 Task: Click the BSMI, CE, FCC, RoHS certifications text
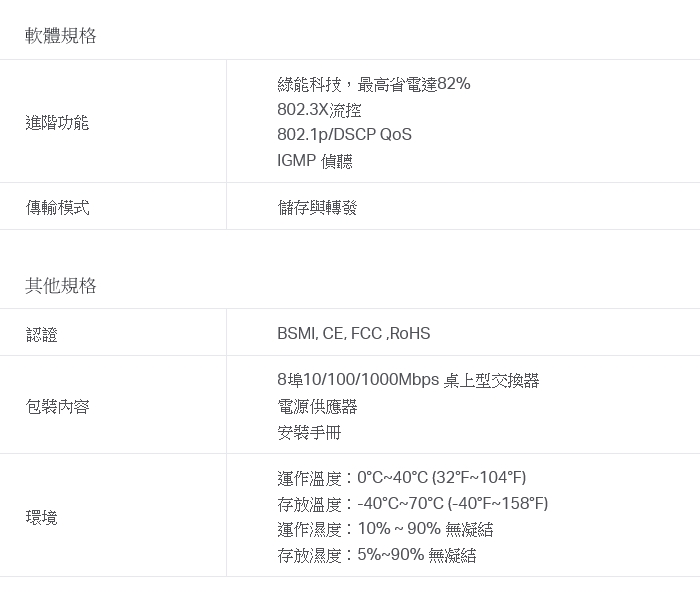coord(353,334)
